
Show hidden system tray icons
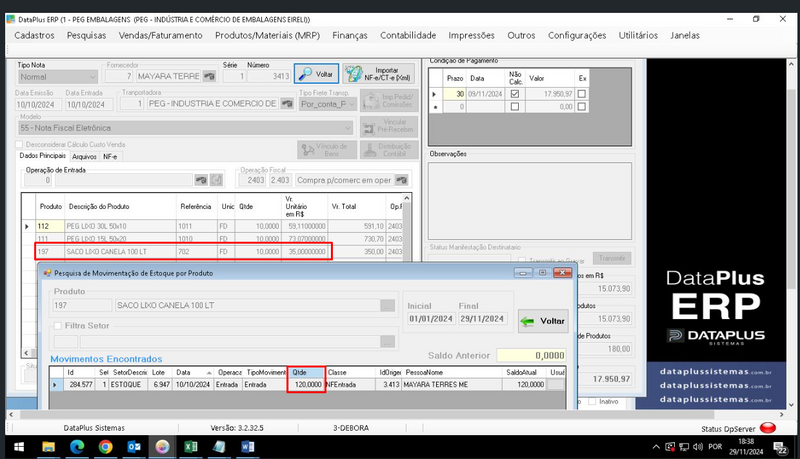point(656,447)
